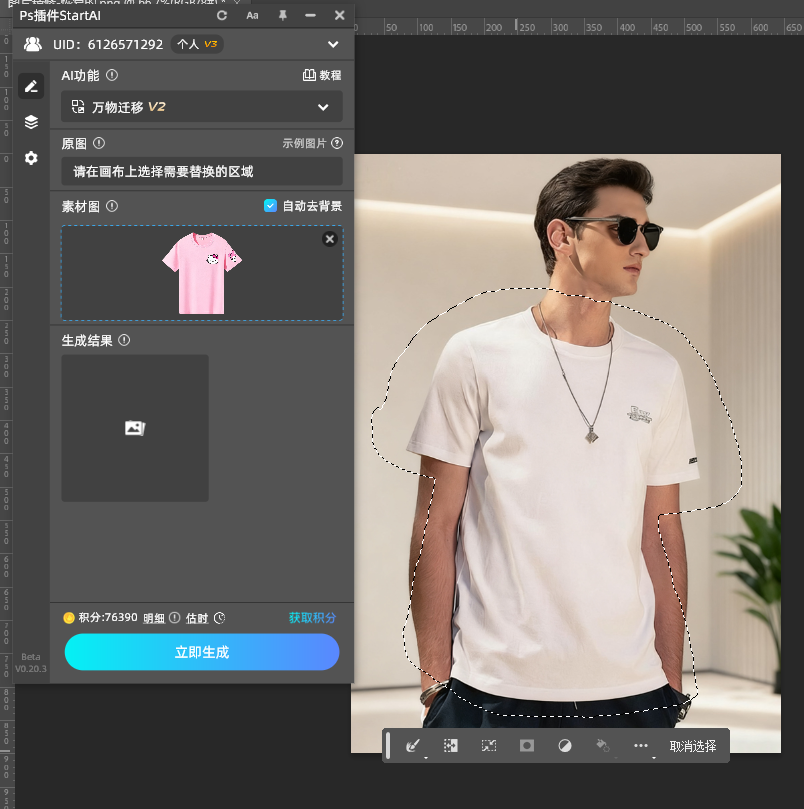The image size is (804, 809).
Task: Open the 明细 points details link
Action: click(154, 618)
